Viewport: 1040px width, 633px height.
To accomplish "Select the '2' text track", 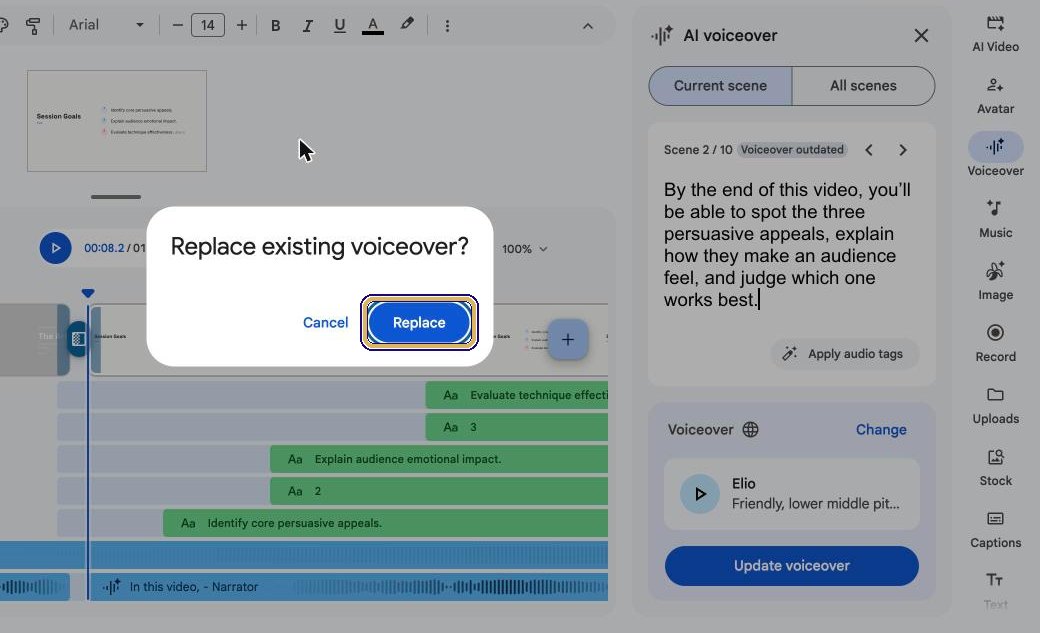I will 439,491.
